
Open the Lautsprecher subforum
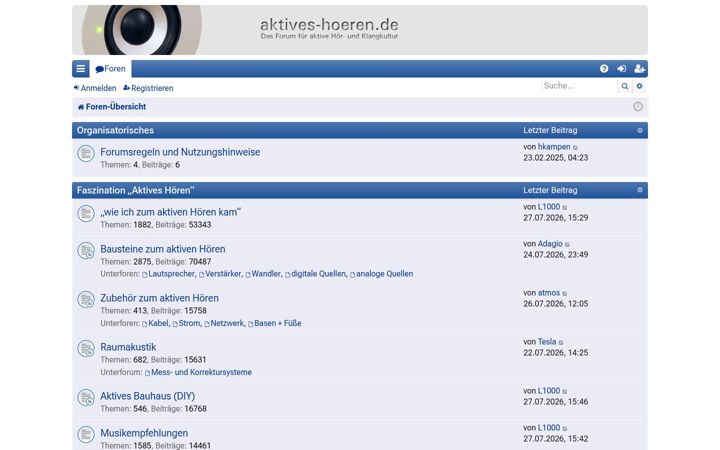(x=171, y=274)
